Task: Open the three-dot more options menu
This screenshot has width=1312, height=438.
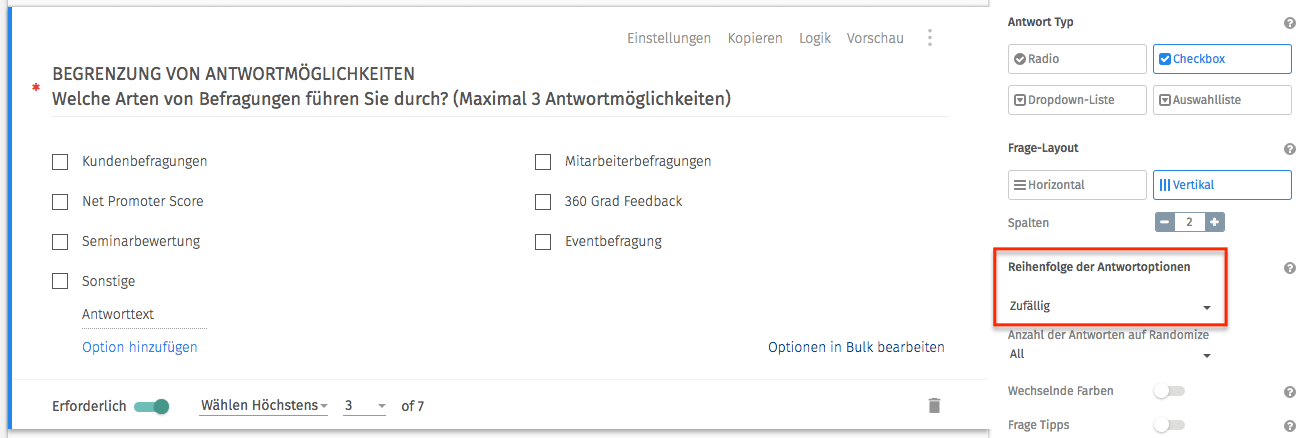Action: (930, 38)
